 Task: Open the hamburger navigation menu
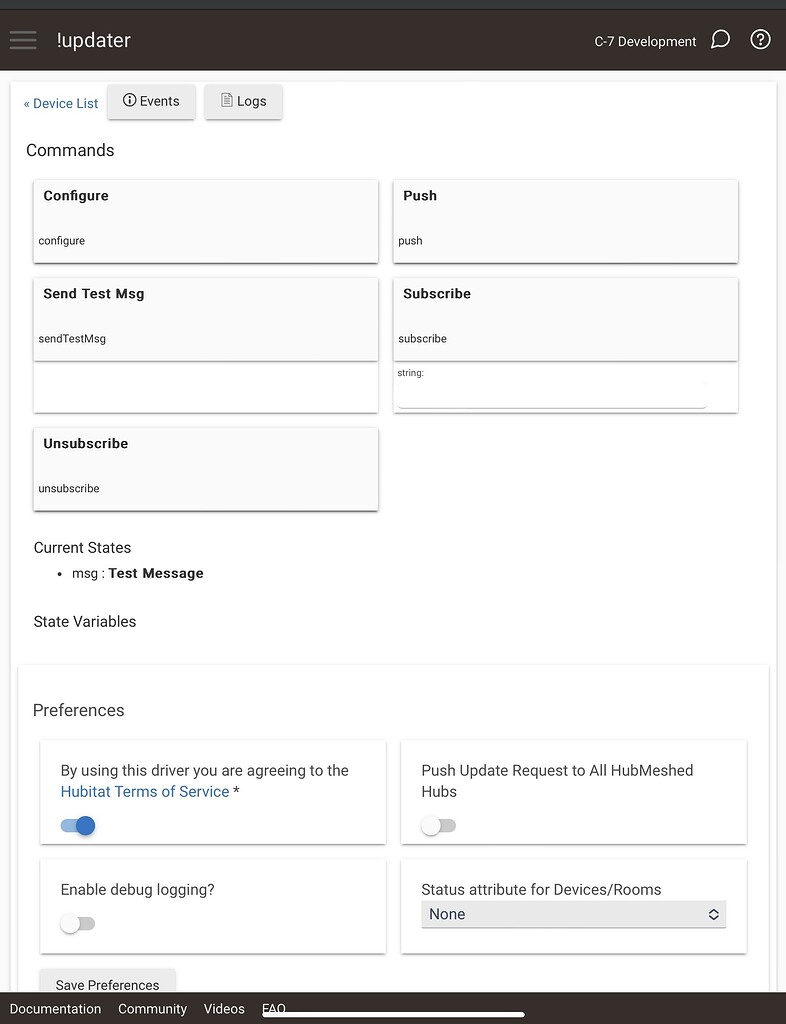[x=22, y=40]
